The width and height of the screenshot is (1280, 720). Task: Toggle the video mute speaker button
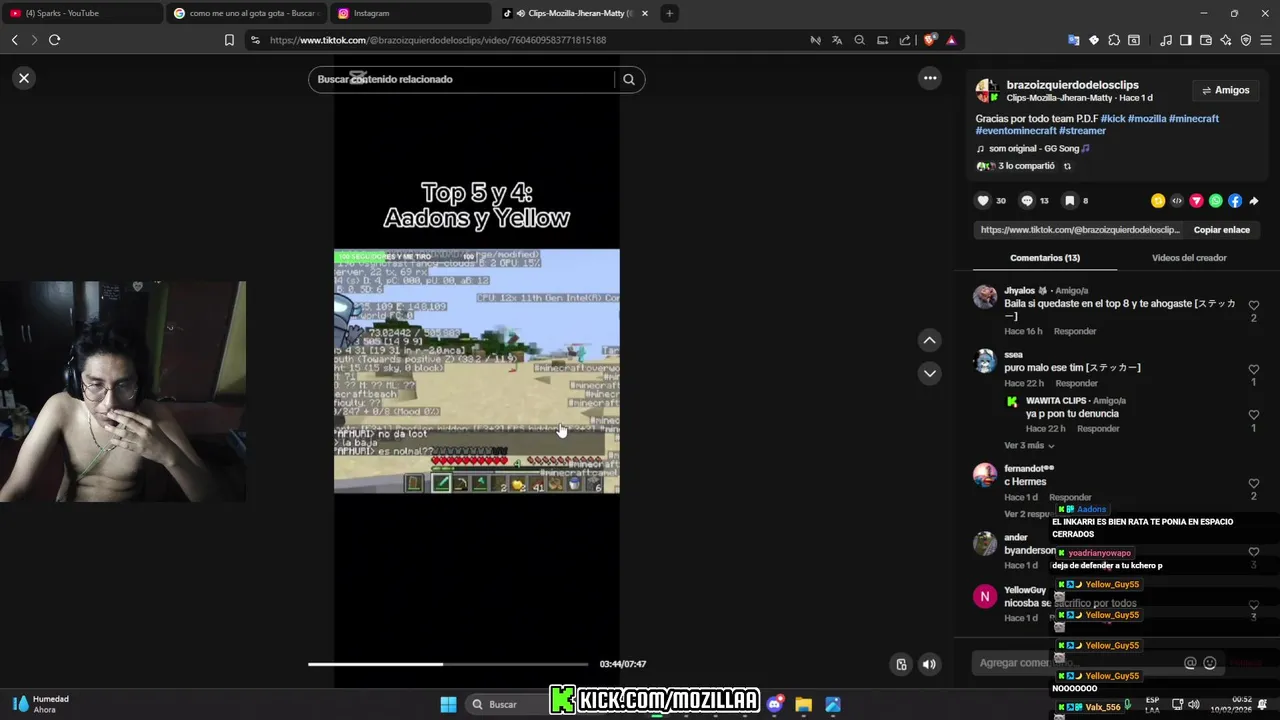[x=929, y=664]
